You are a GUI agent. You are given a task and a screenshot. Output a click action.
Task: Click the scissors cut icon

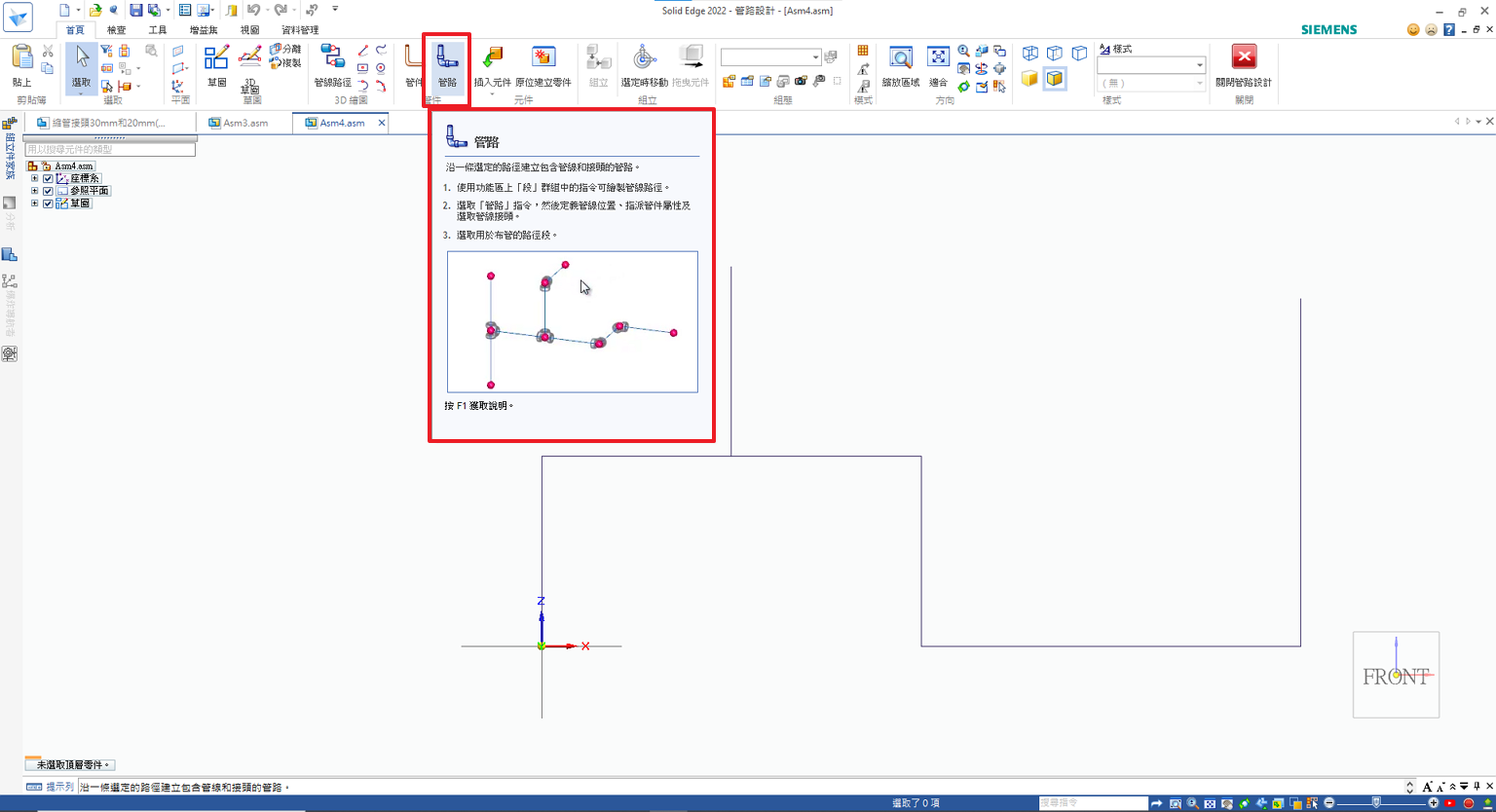pyautogui.click(x=48, y=51)
